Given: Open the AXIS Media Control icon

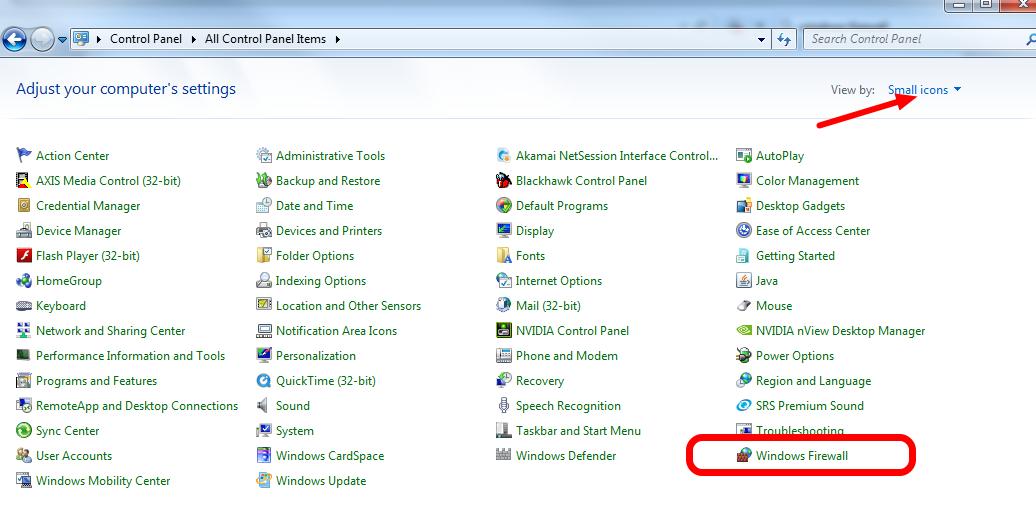Looking at the screenshot, I should 24,180.
